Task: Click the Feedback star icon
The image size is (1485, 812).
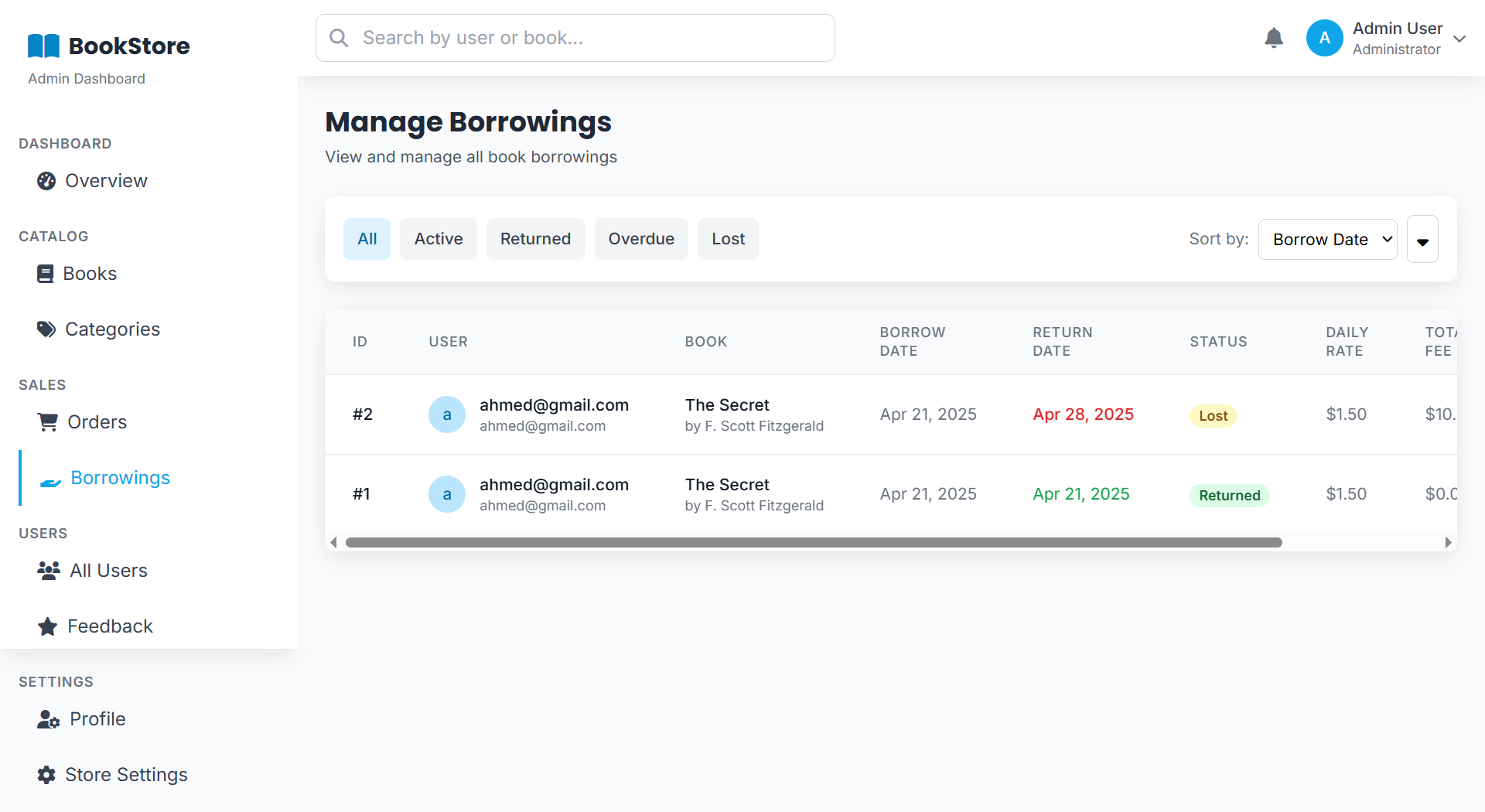Action: [x=48, y=626]
